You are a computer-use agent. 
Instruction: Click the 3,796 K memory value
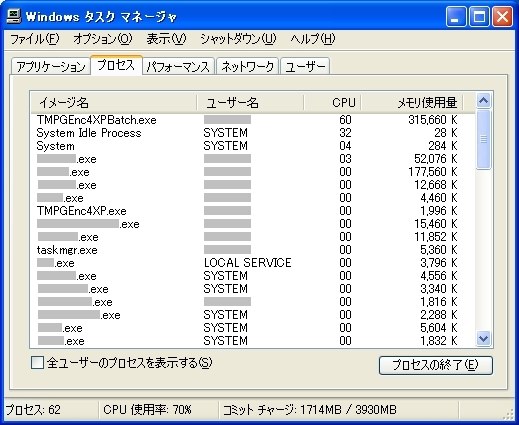tap(439, 263)
